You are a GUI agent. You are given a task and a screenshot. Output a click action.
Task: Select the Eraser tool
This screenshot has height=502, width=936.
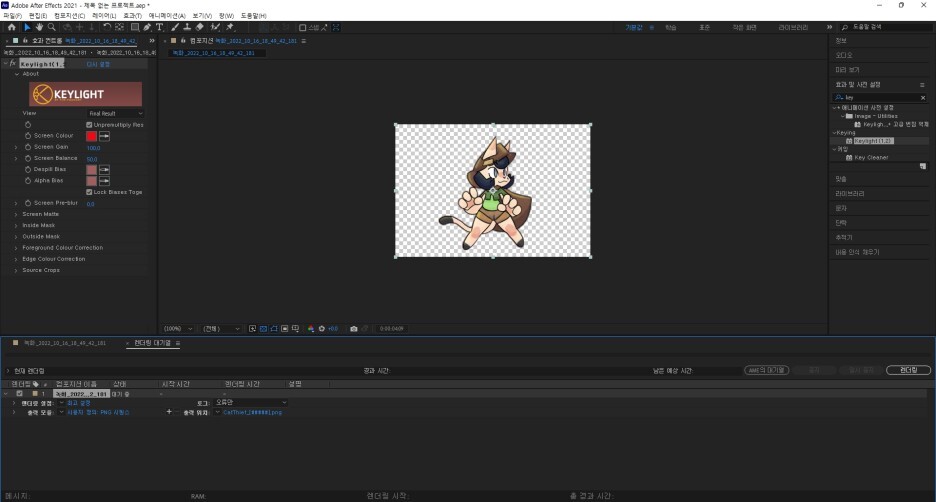click(x=199, y=27)
